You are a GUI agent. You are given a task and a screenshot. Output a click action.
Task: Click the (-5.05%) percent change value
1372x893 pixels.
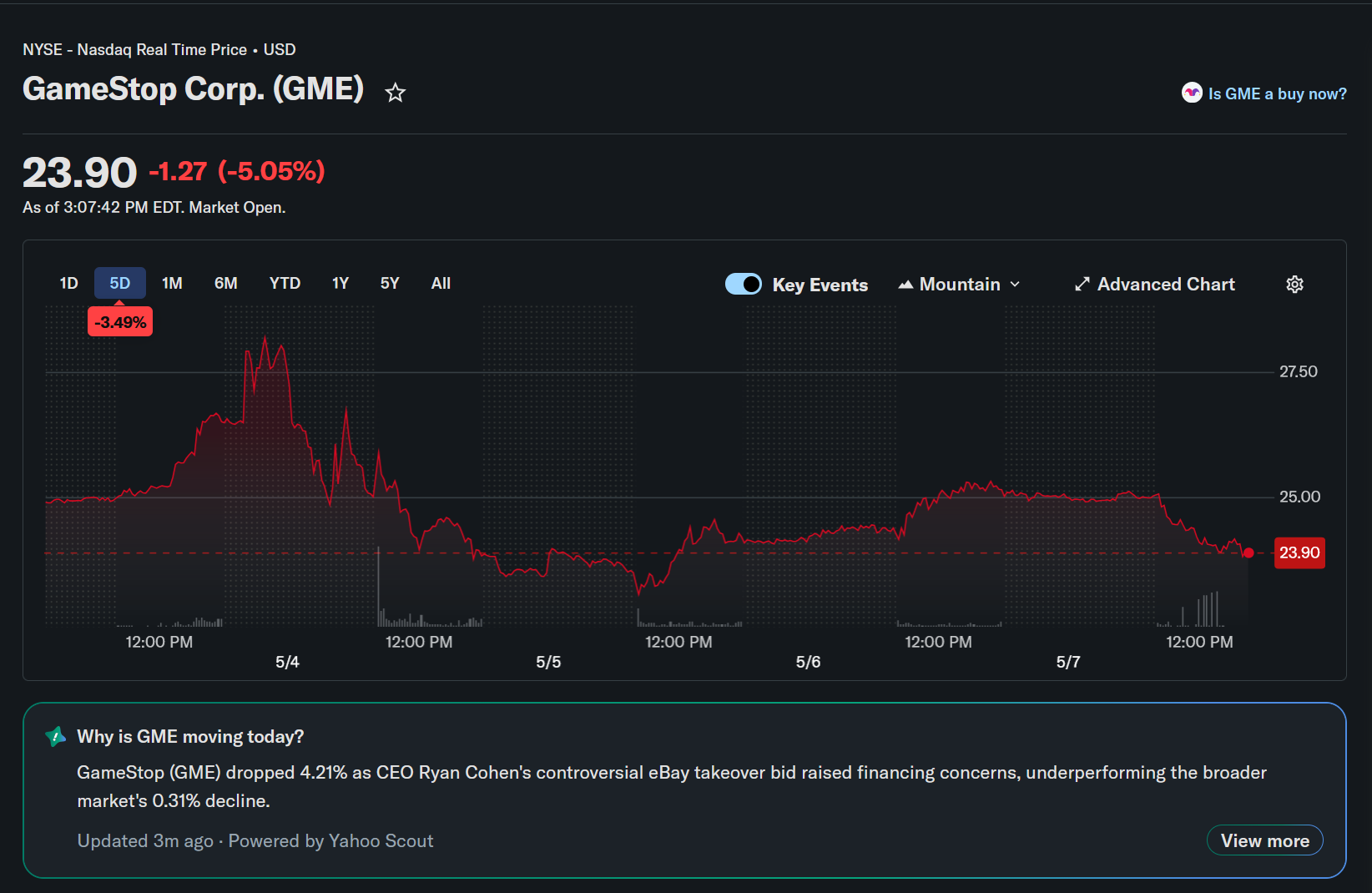coord(271,171)
